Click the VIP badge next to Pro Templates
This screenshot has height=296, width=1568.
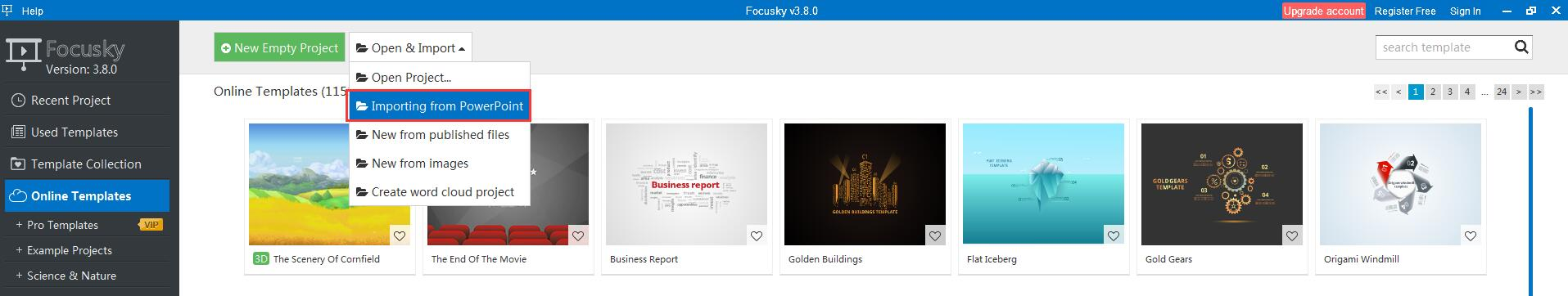151,225
